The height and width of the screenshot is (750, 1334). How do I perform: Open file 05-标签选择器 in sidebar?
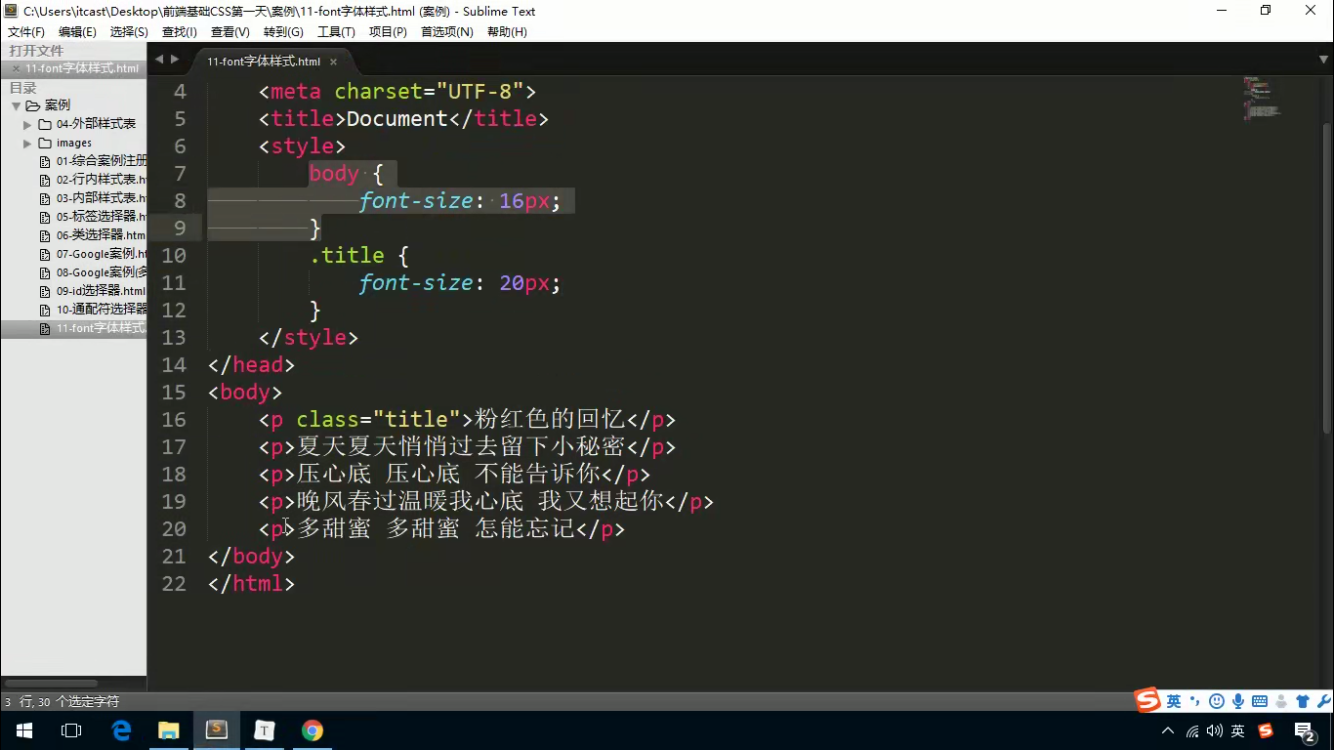click(101, 217)
